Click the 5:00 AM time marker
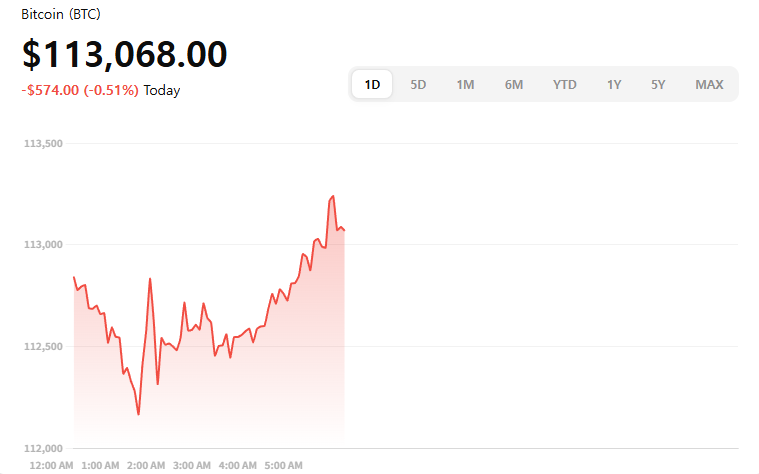759x474 pixels. [284, 466]
